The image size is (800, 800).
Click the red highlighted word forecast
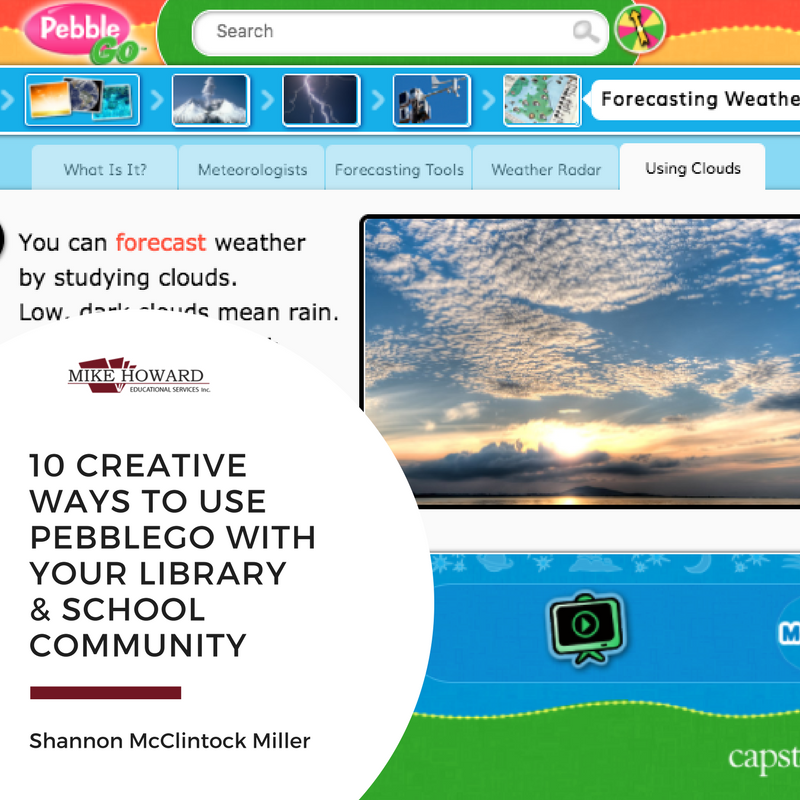pyautogui.click(x=161, y=243)
